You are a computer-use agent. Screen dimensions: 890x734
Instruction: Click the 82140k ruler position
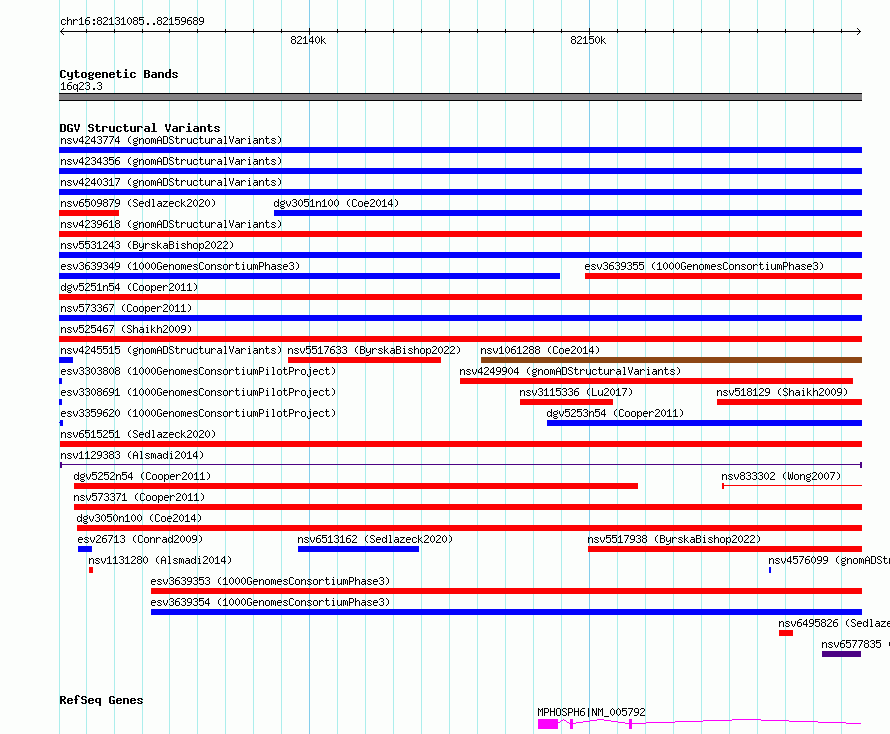(308, 40)
